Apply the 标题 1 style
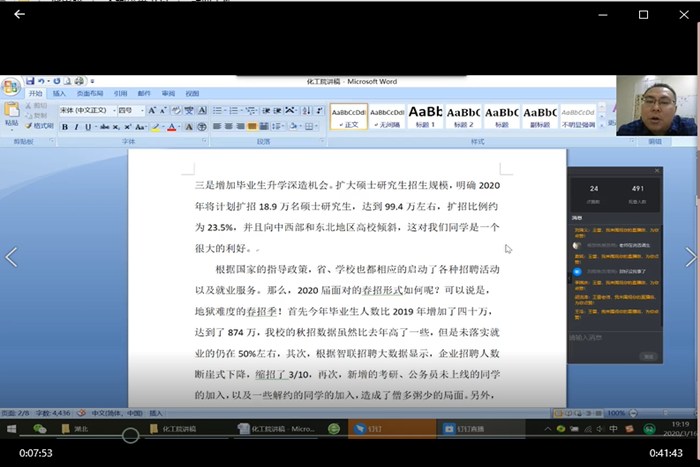 click(425, 117)
